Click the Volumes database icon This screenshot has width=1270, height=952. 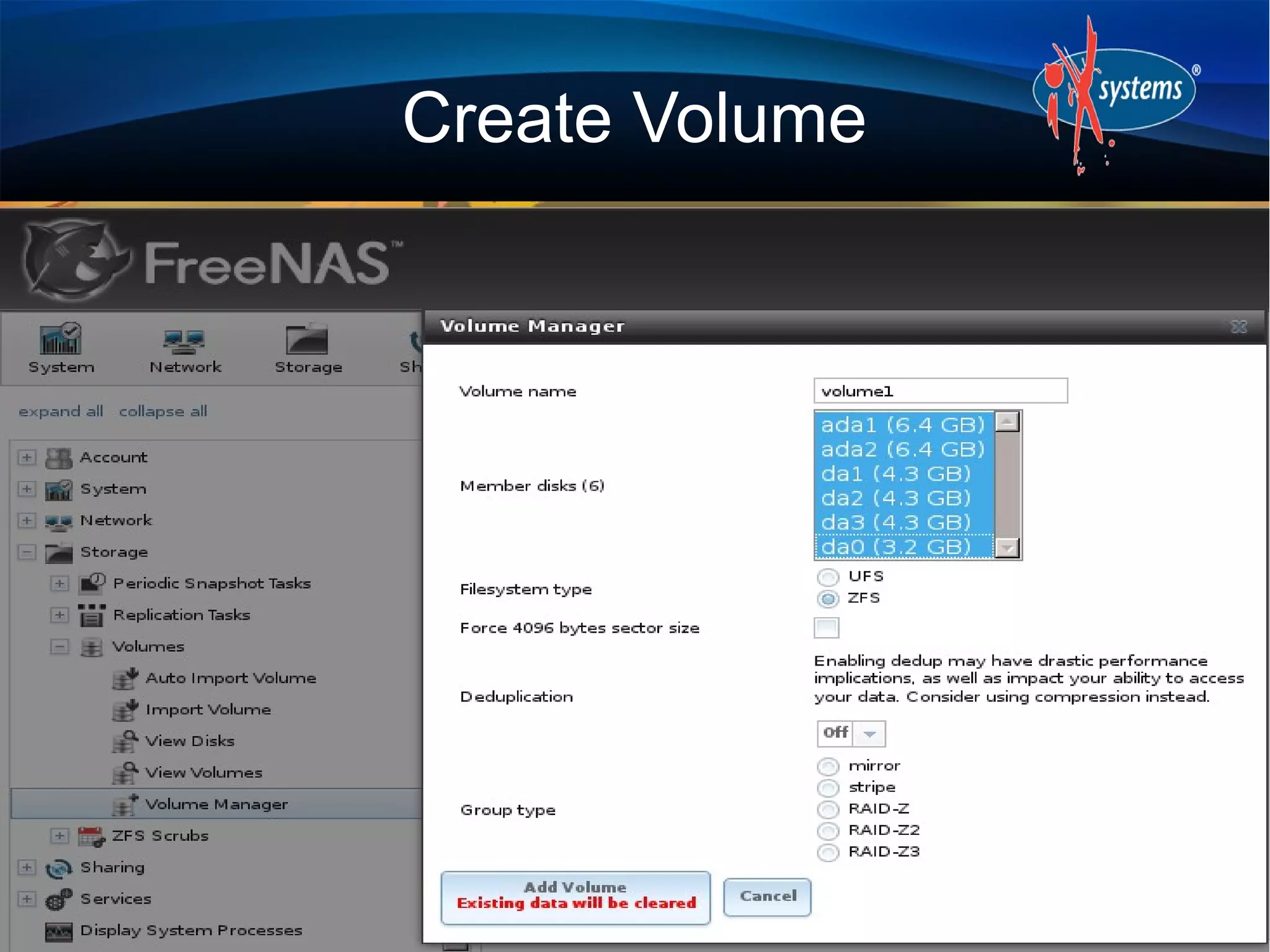(92, 647)
